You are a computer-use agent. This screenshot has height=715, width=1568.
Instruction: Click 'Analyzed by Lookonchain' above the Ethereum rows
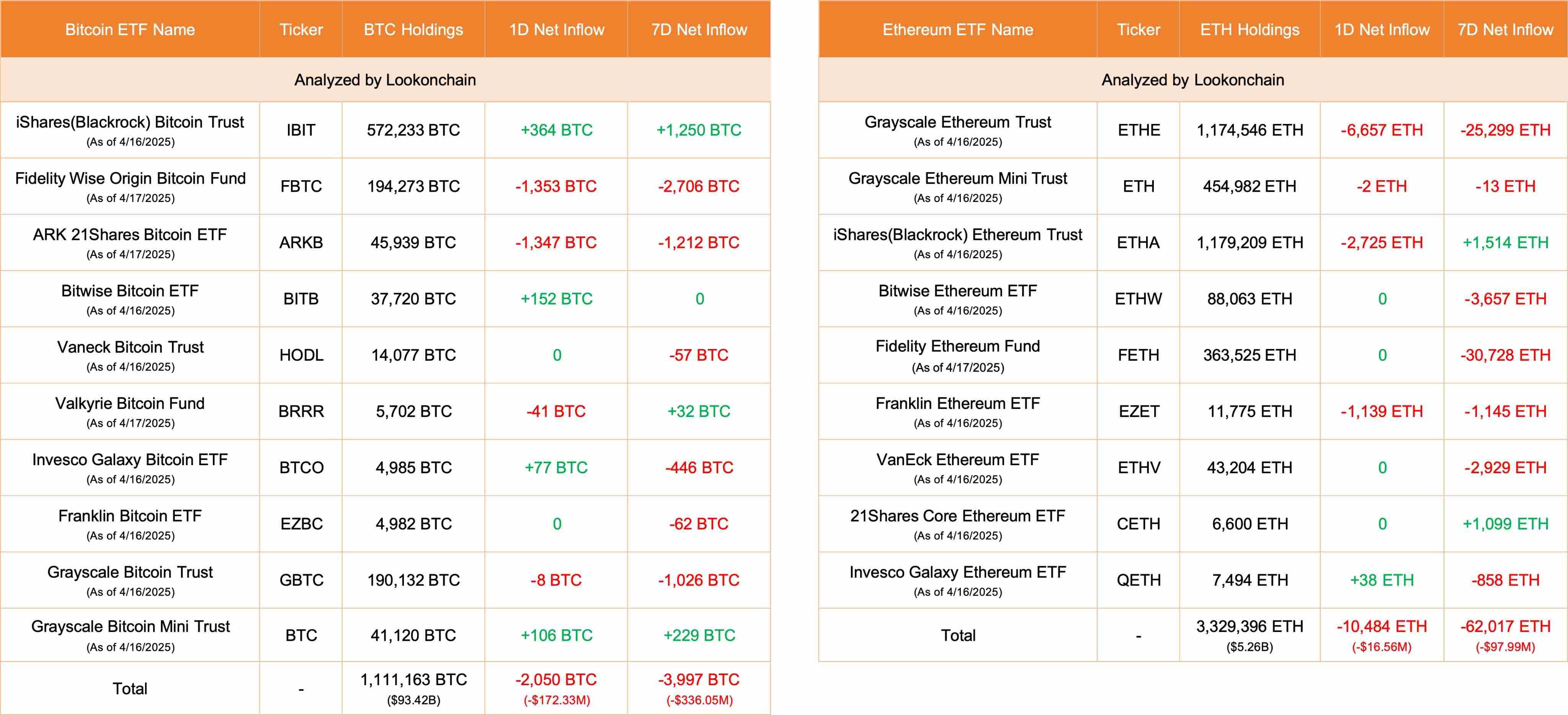(x=1192, y=80)
